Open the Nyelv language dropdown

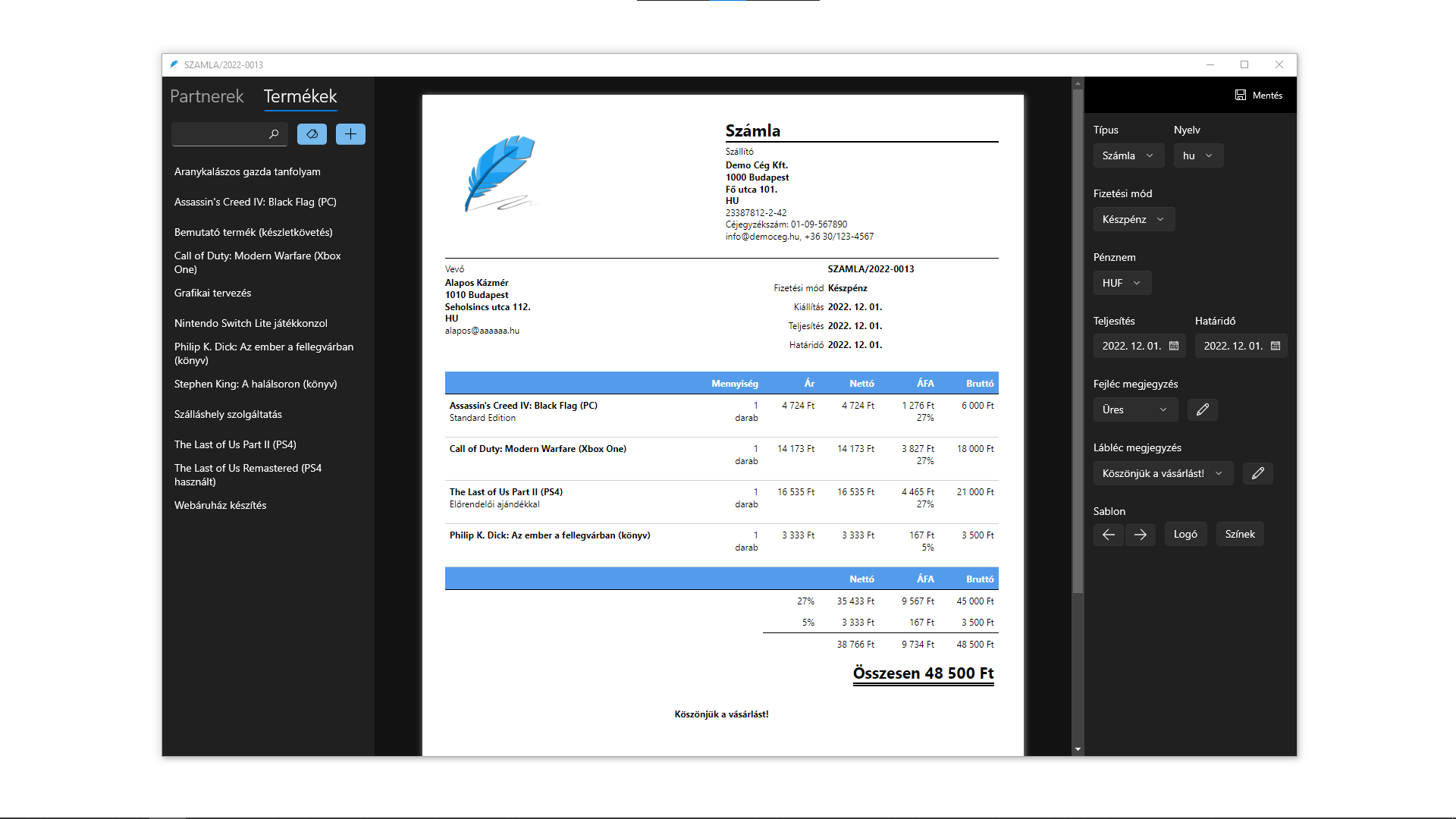[1198, 155]
